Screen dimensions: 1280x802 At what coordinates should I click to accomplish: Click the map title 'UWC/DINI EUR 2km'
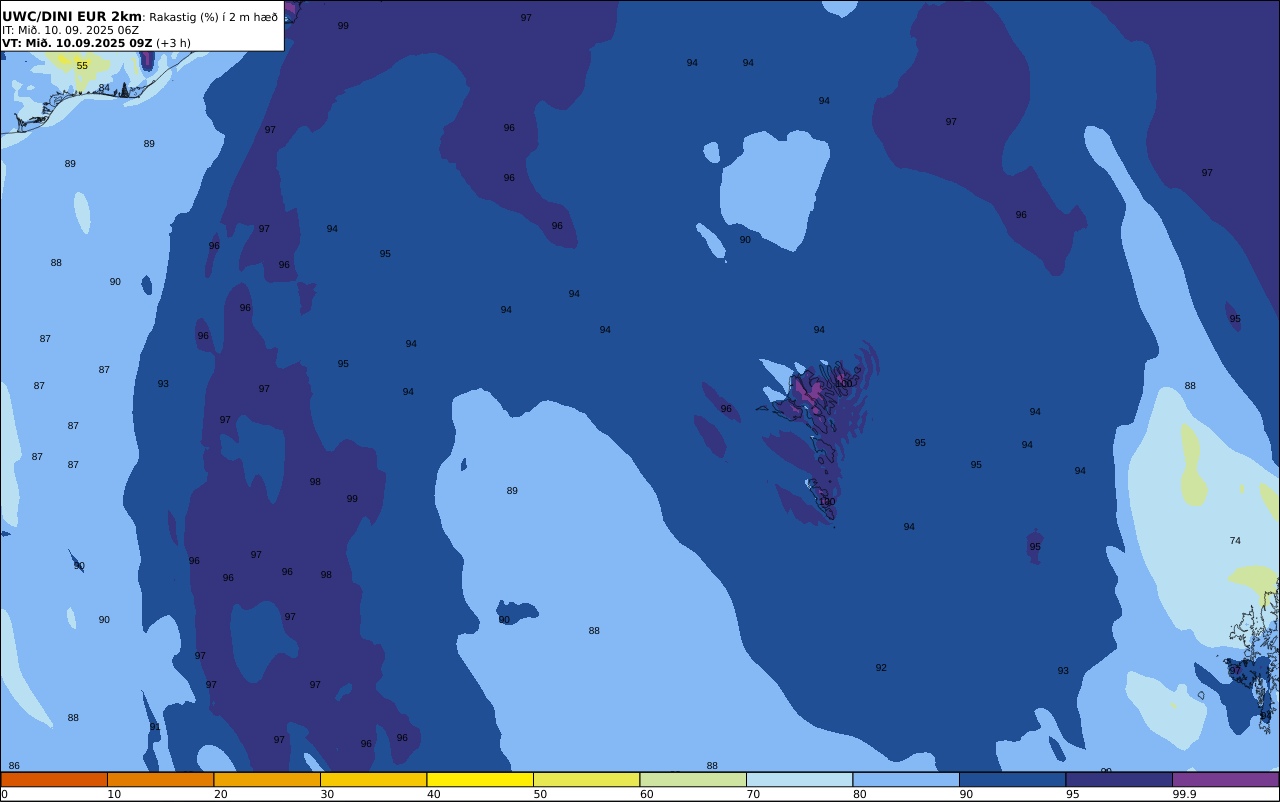click(72, 17)
